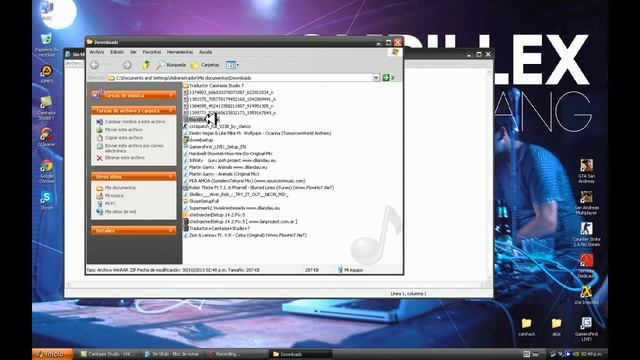Viewport: 640px width, 360px height.
Task: Select Zion & Lennox Celos song
Action: click(x=245, y=235)
